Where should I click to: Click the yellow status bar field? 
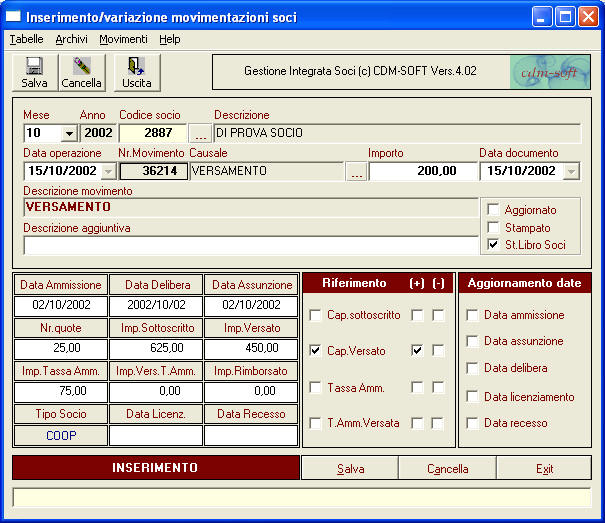(302, 498)
